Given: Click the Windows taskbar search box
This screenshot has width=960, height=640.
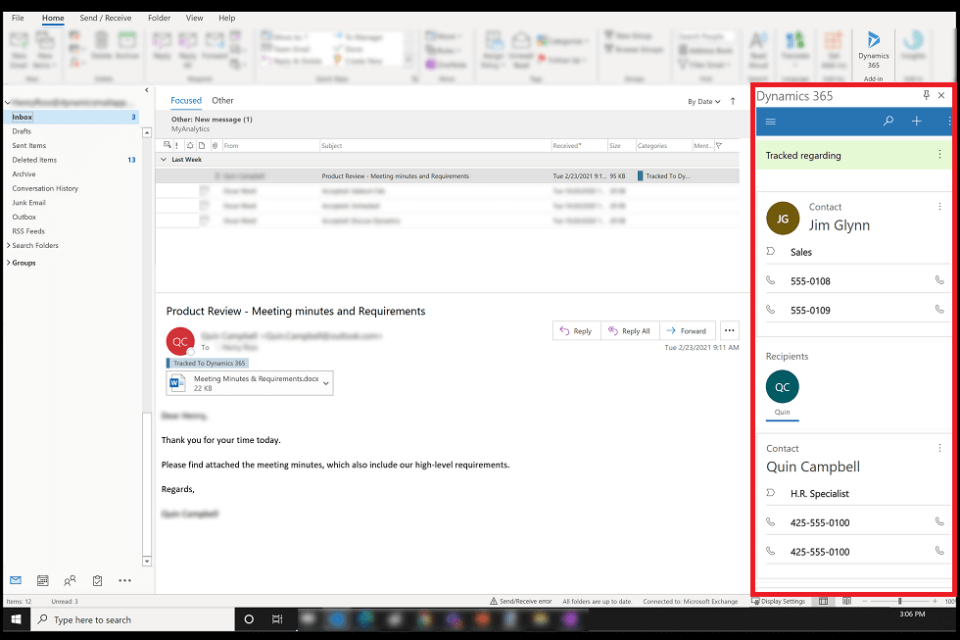Looking at the screenshot, I should [x=130, y=620].
